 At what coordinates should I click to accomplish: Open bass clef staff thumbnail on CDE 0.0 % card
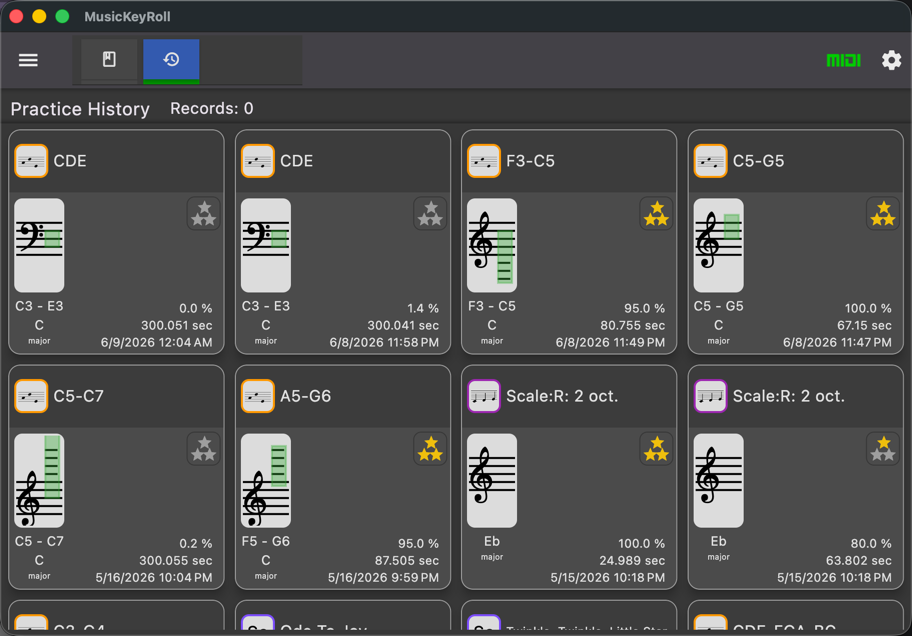pyautogui.click(x=39, y=245)
